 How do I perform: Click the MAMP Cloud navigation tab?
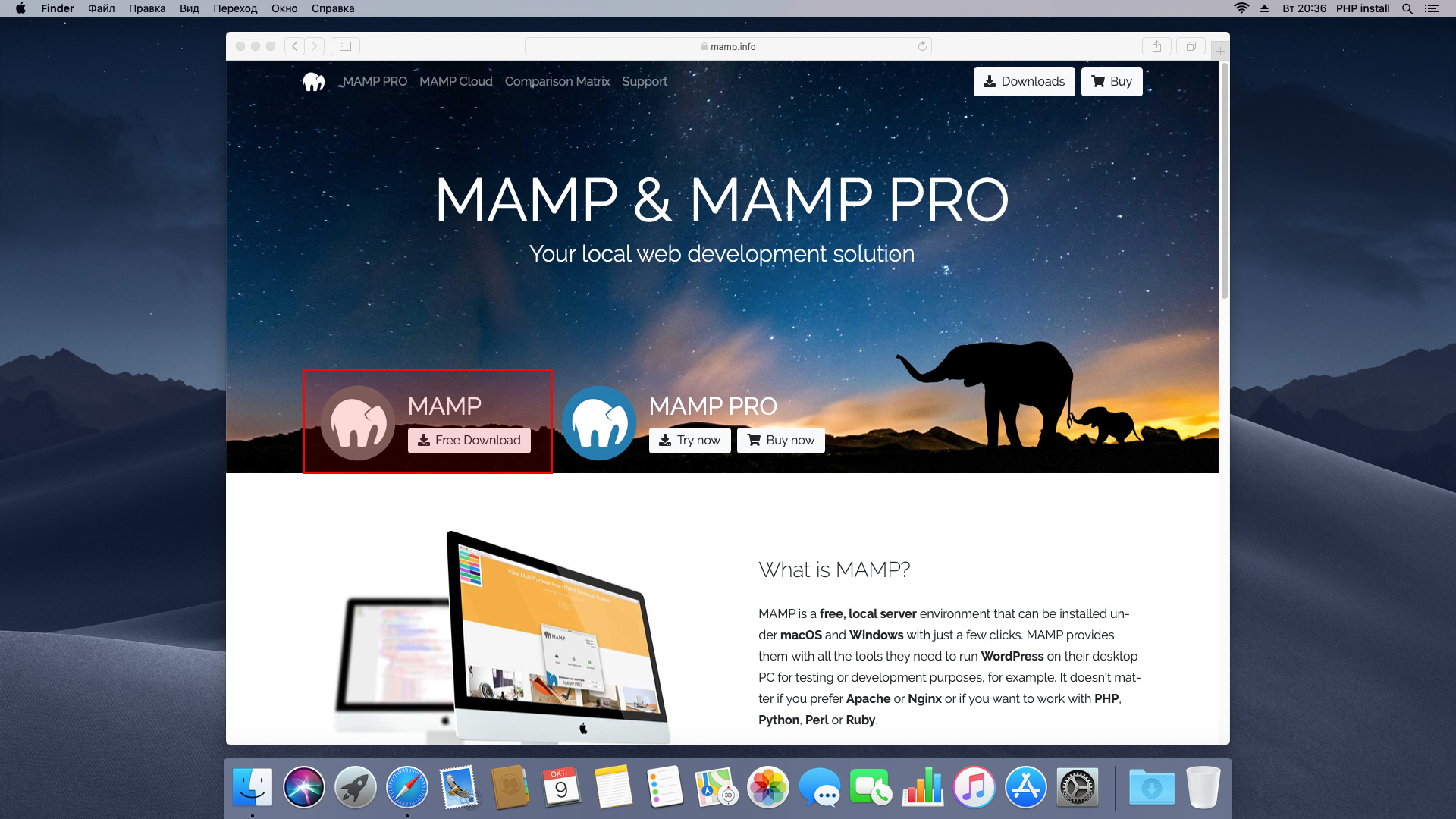456,81
